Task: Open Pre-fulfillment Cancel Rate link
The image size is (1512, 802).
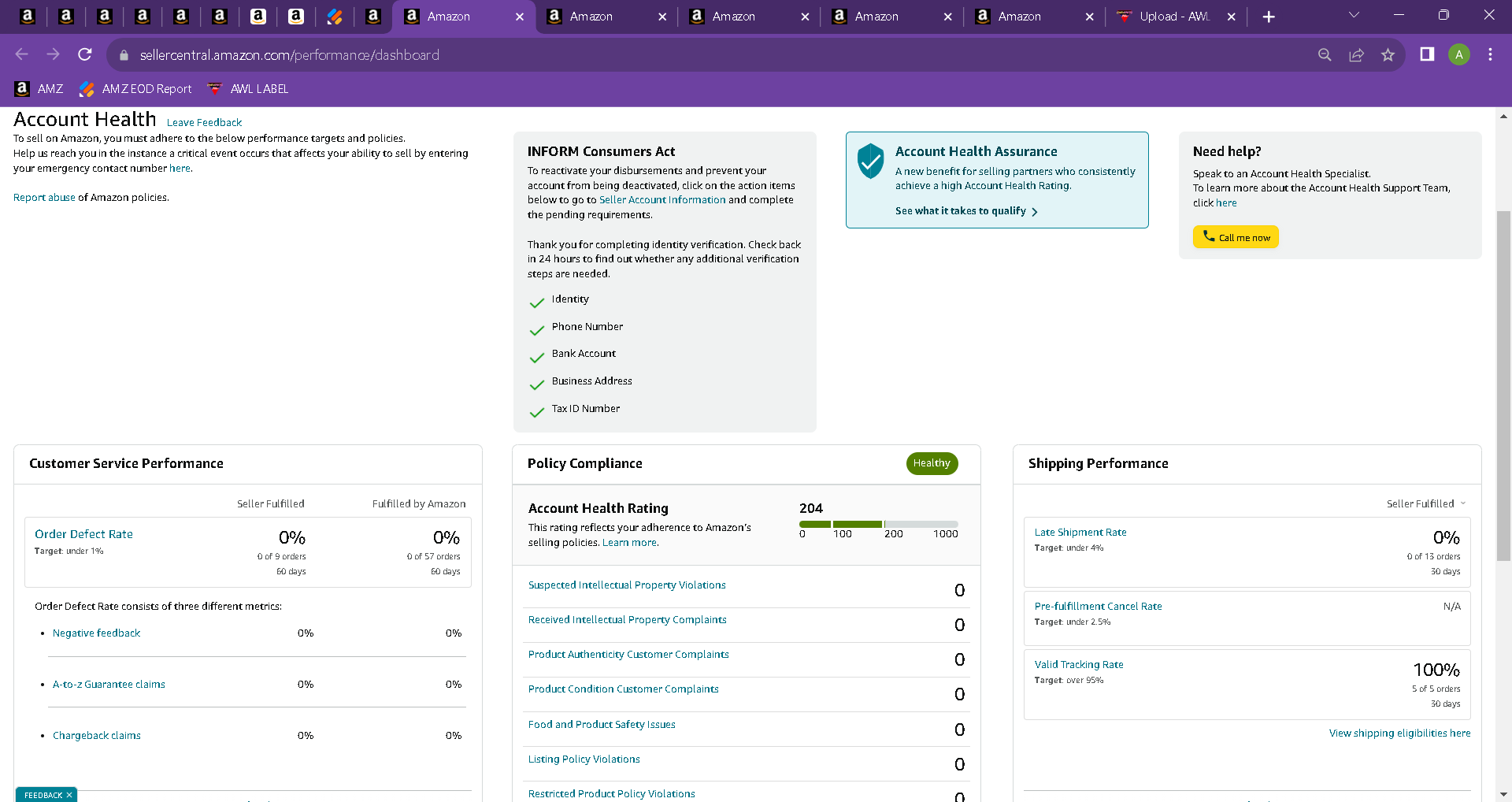Action: coord(1098,607)
